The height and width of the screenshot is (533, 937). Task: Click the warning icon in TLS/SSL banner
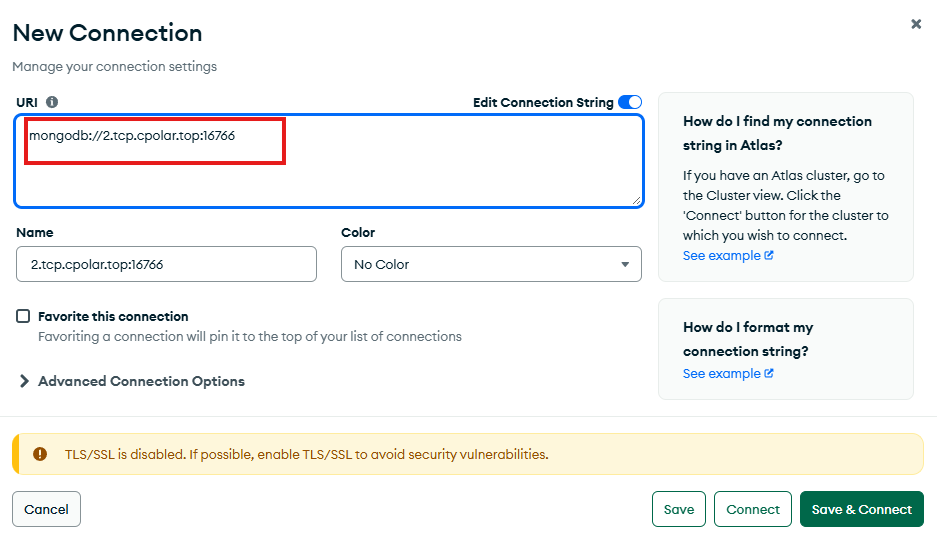40,454
